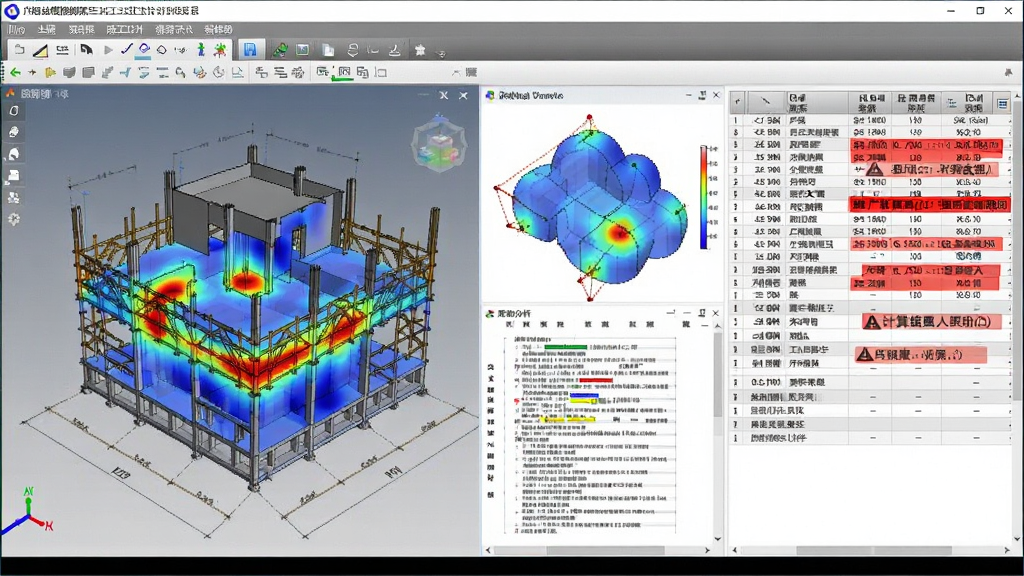Image resolution: width=1024 pixels, height=576 pixels.
Task: Click the yellow triangle ruler tool icon
Action: [x=40, y=50]
